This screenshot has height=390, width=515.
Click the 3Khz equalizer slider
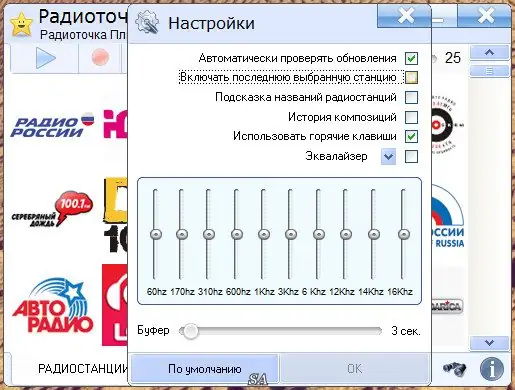[x=291, y=234]
